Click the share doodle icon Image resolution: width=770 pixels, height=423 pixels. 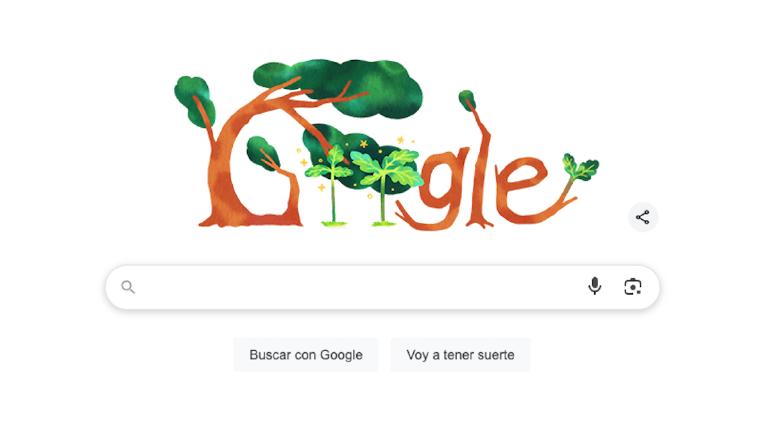coord(642,217)
